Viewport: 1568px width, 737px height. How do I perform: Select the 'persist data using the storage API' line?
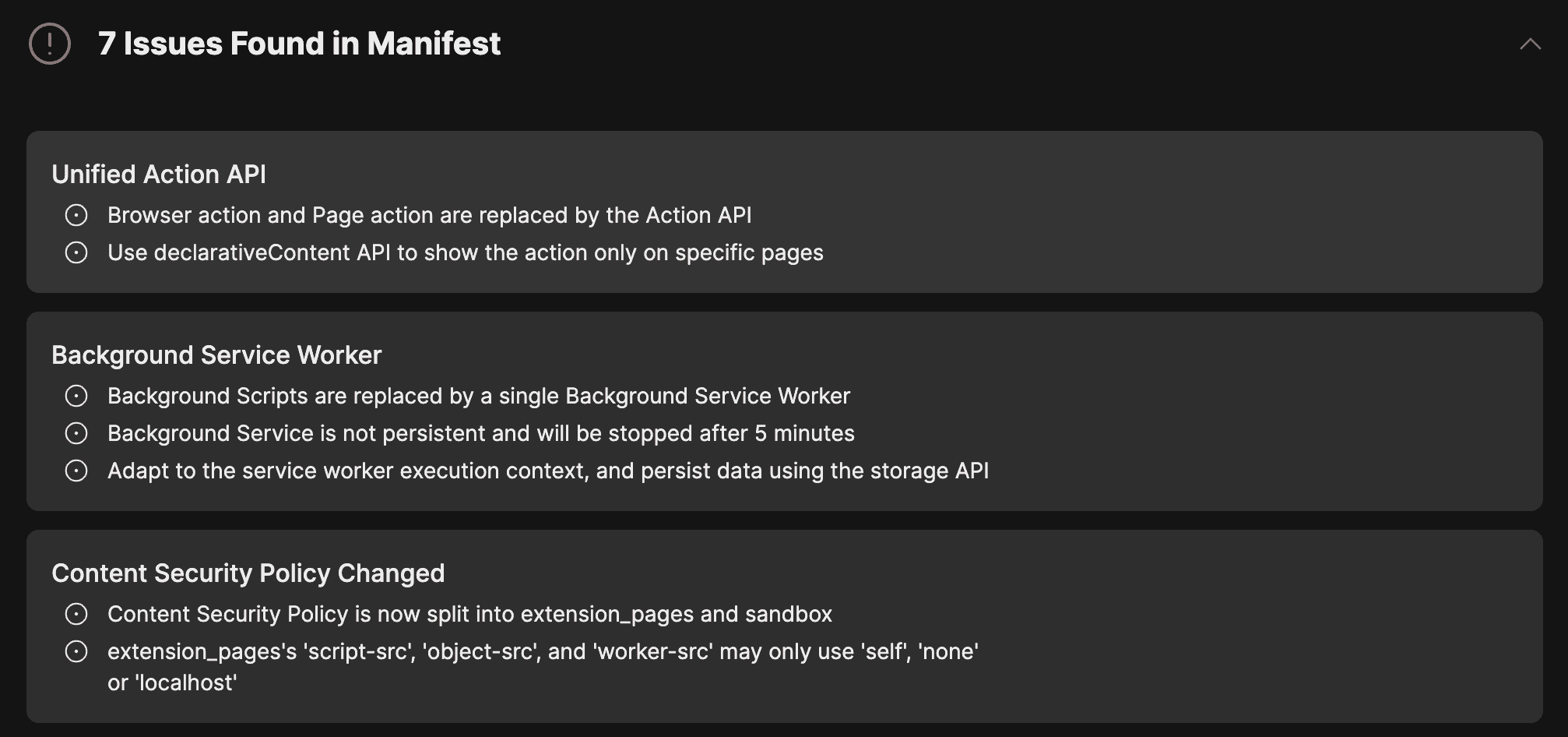point(548,471)
